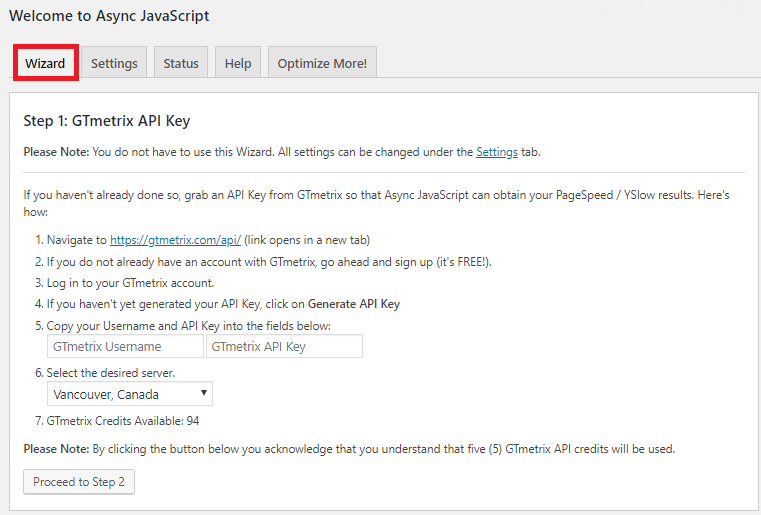Image resolution: width=761 pixels, height=515 pixels.
Task: Select the 'Welcome to Async JavaScript' heading
Action: coord(109,16)
